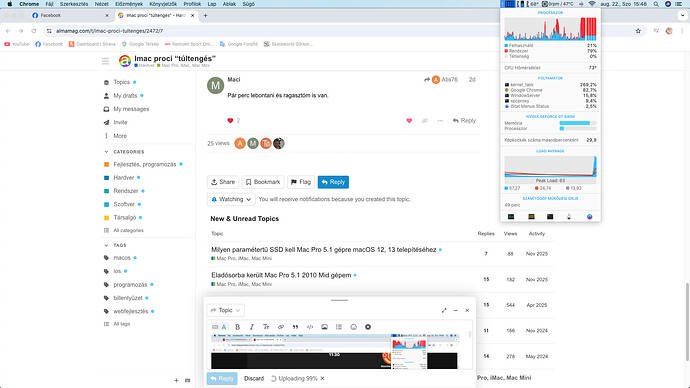Bookmark this page with star icon

(638, 31)
